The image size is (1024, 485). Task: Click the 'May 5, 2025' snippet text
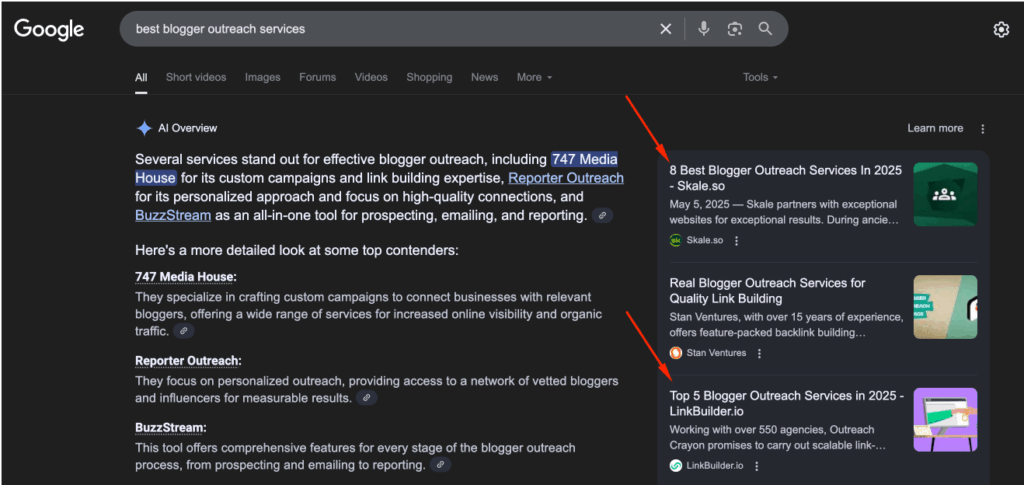coord(784,212)
